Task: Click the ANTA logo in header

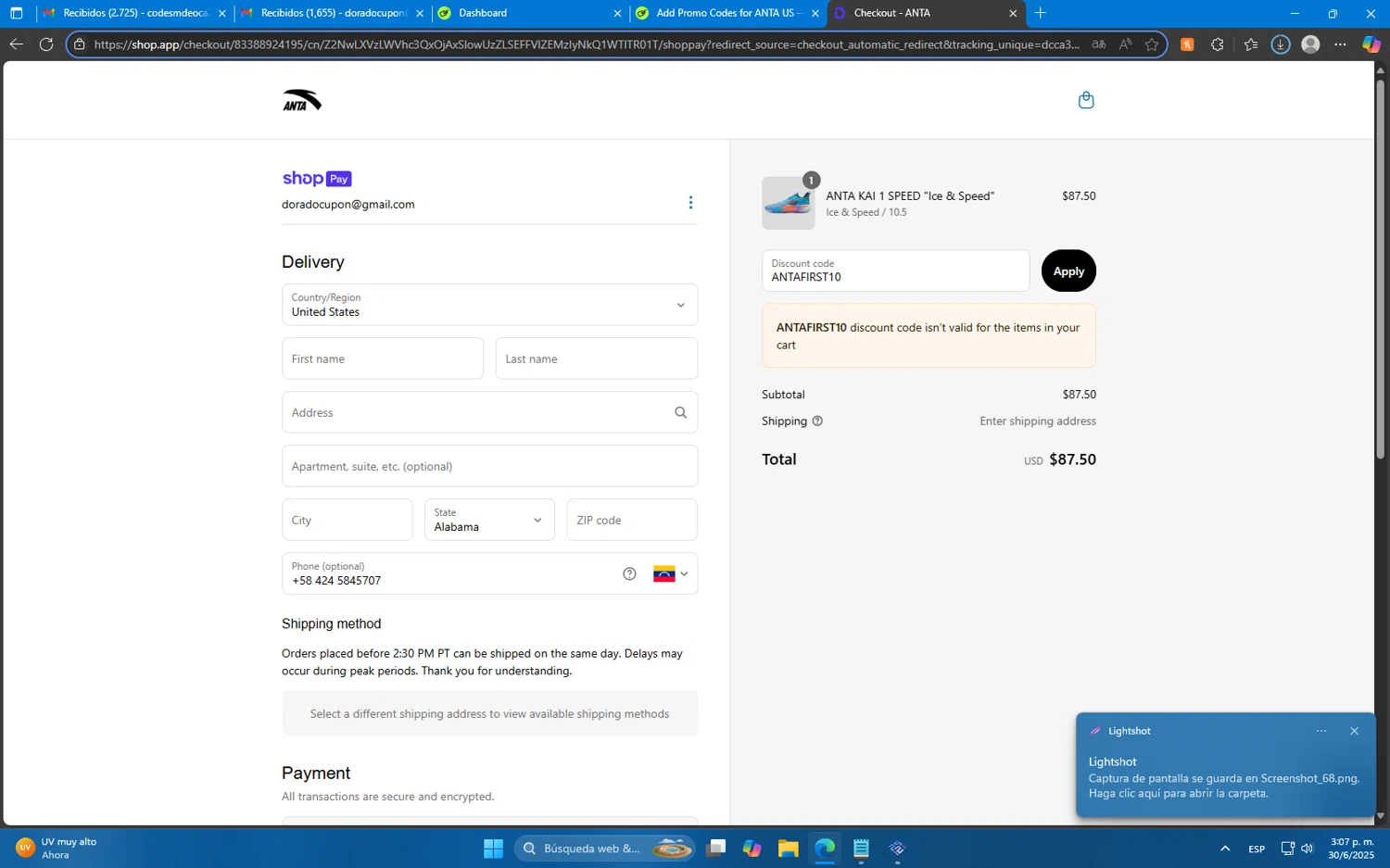Action: 302,100
